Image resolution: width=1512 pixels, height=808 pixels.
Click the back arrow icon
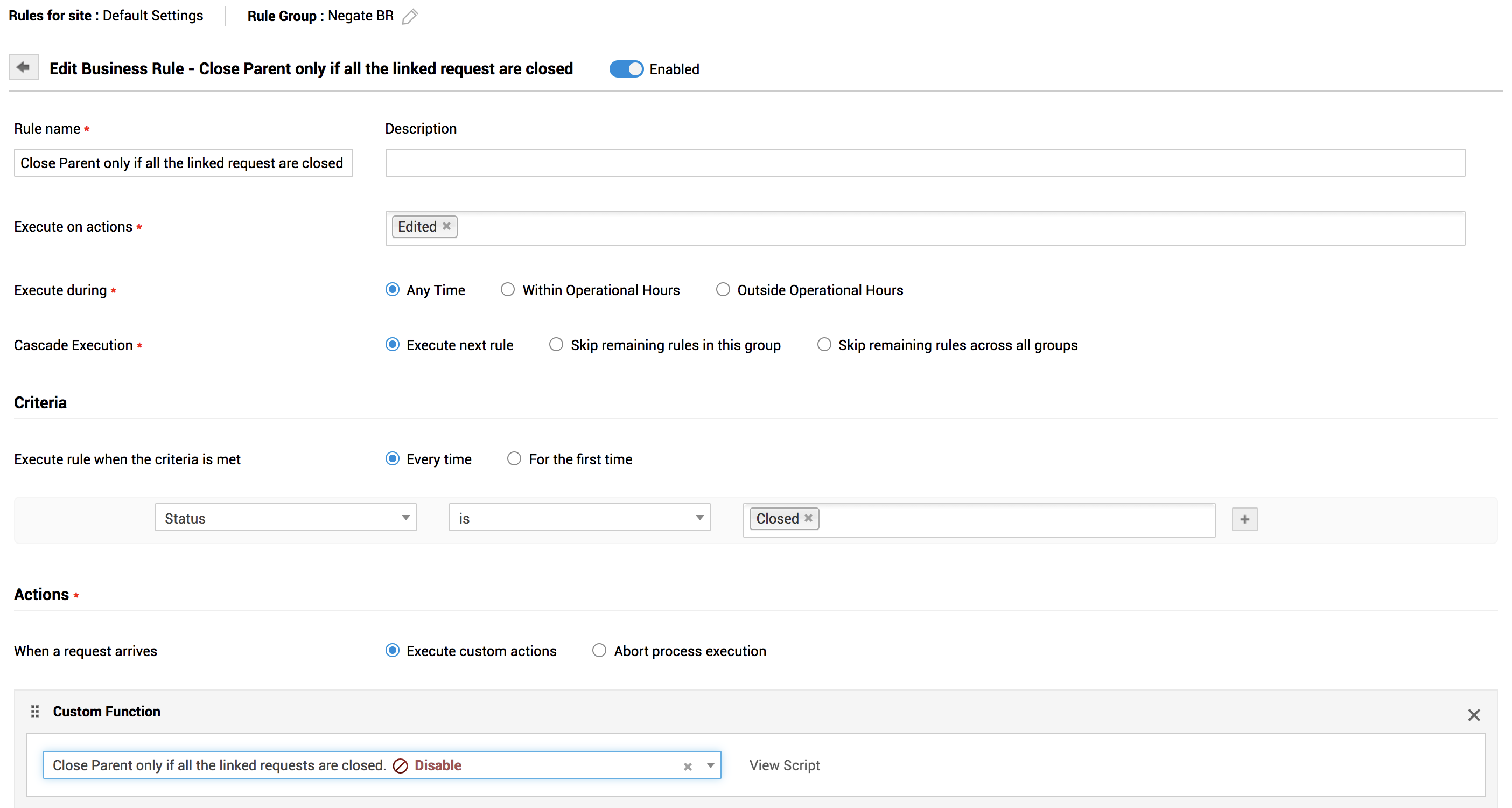pyautogui.click(x=24, y=67)
